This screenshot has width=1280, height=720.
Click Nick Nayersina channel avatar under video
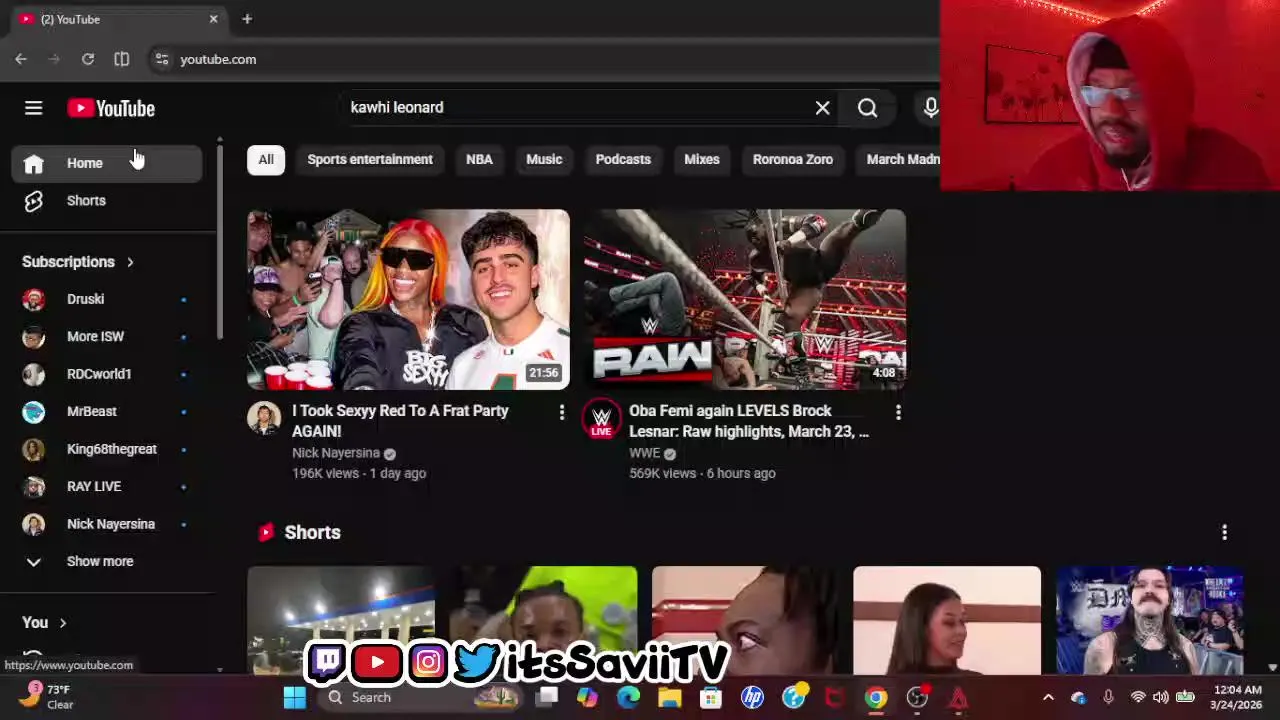264,418
